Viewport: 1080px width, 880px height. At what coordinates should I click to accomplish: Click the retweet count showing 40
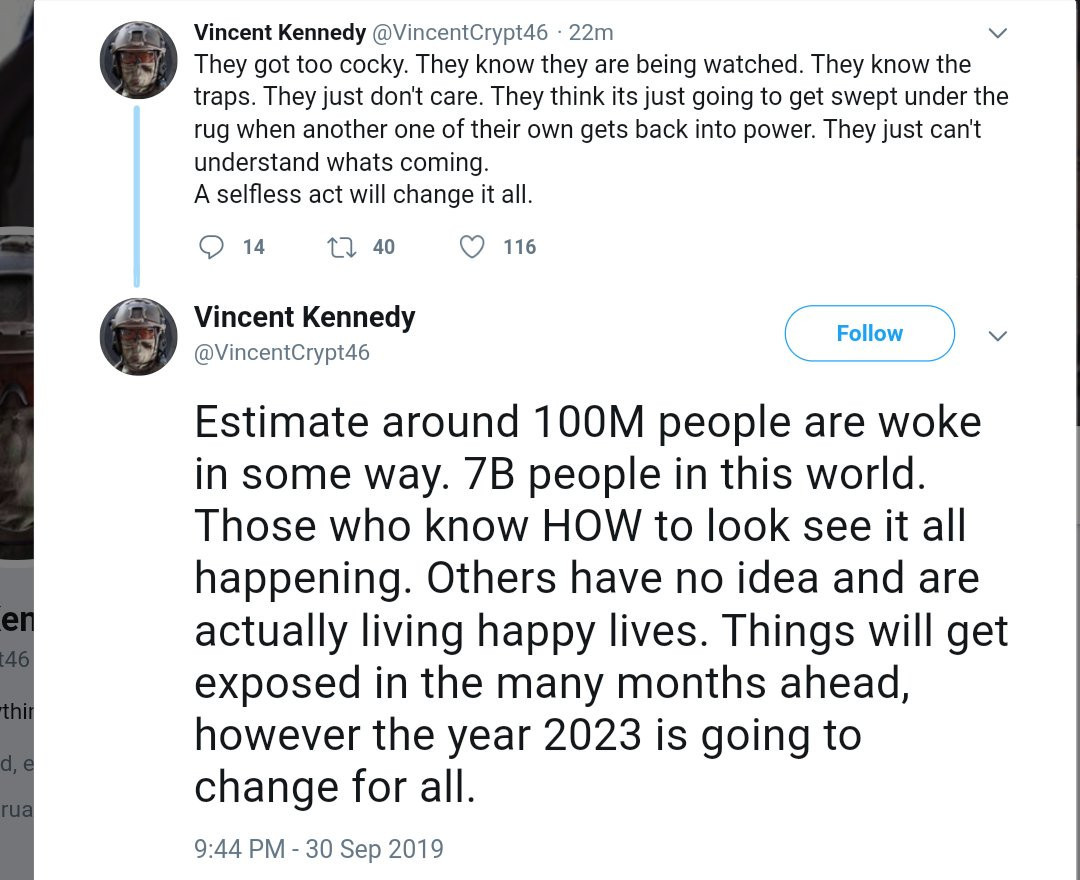point(384,247)
